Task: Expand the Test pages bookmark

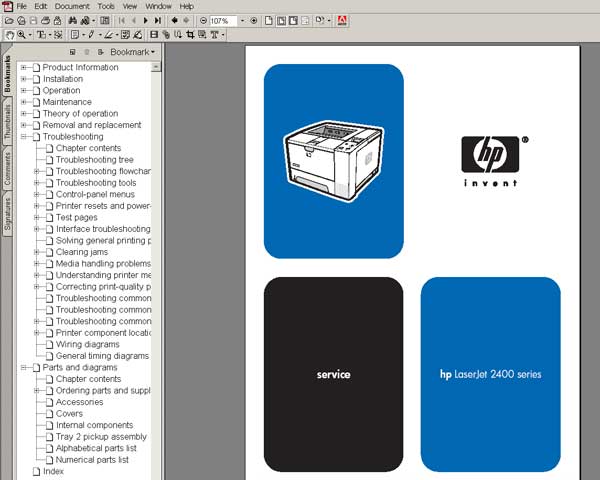Action: (x=37, y=217)
